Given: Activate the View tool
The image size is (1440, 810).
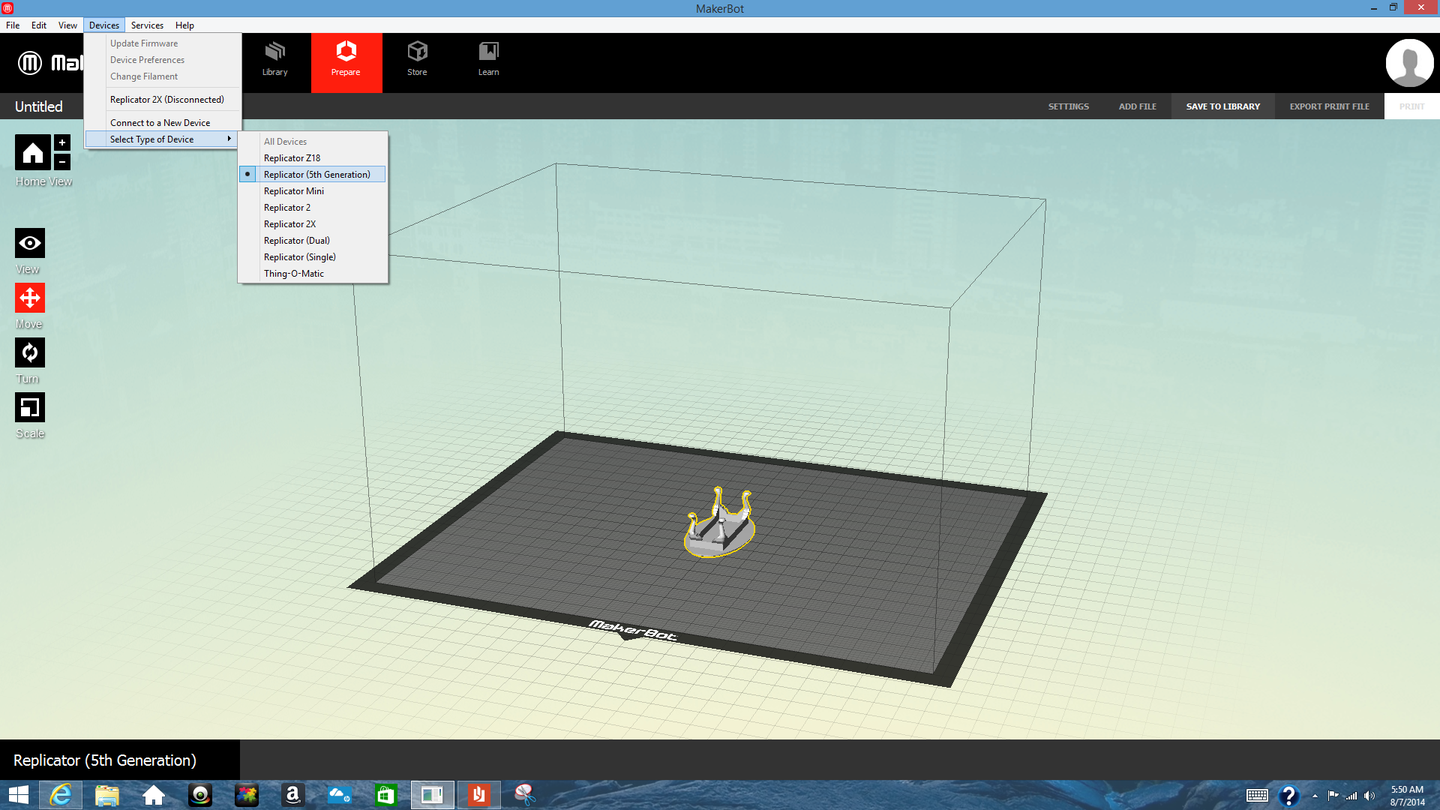Looking at the screenshot, I should tap(29, 242).
